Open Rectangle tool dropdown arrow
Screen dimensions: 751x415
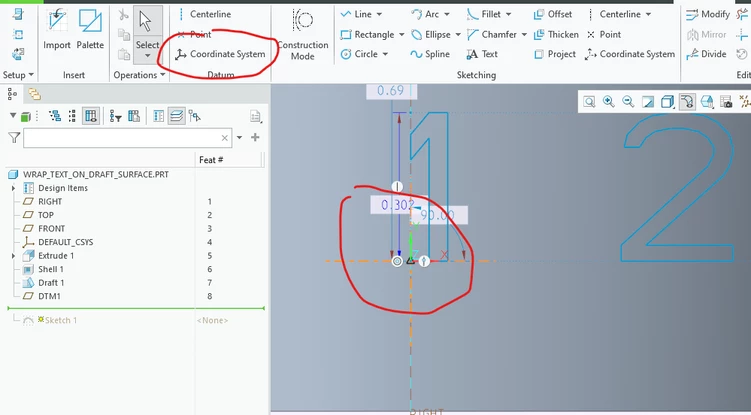(x=401, y=35)
